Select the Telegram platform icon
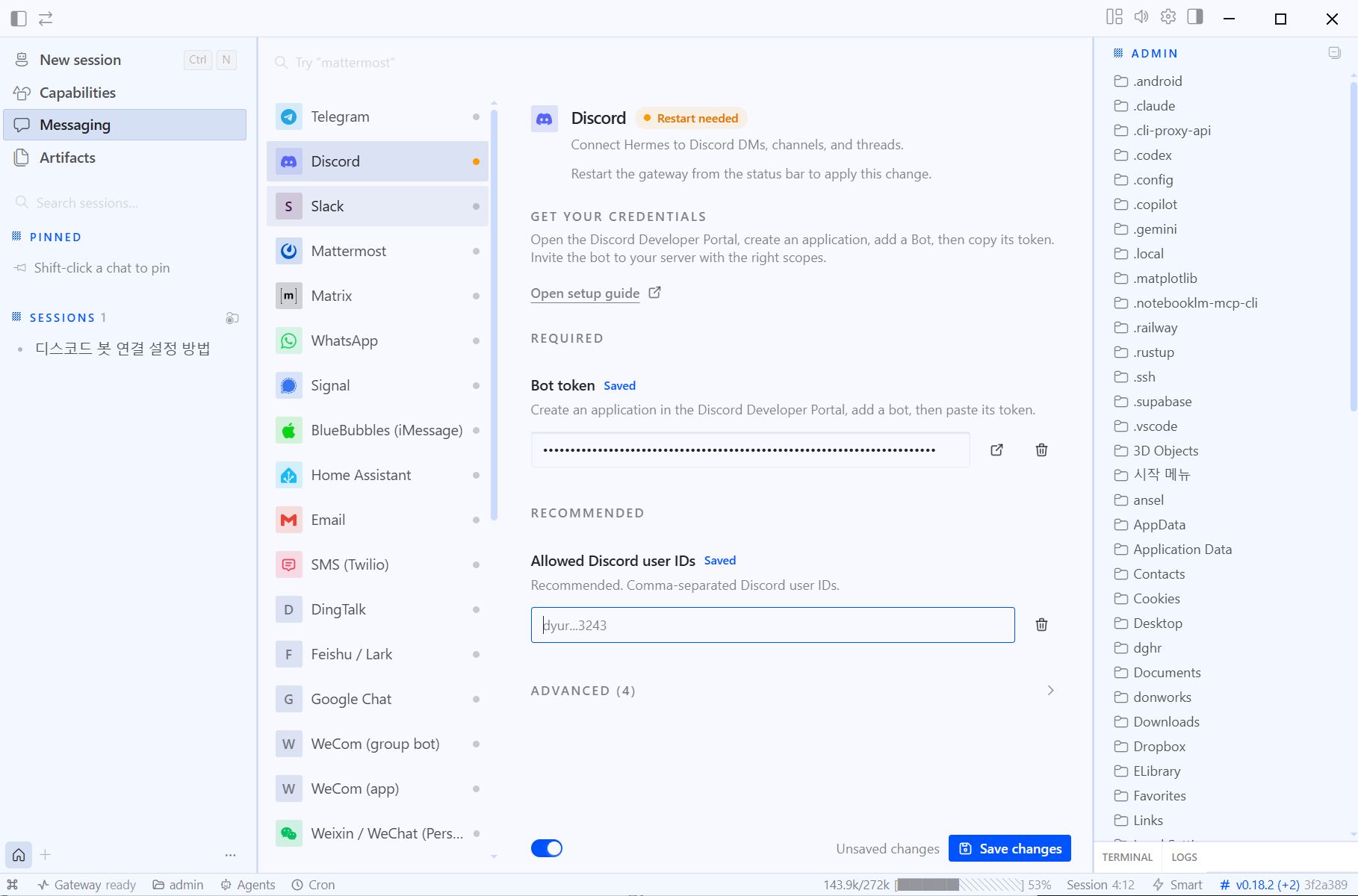1358x896 pixels. (x=289, y=116)
